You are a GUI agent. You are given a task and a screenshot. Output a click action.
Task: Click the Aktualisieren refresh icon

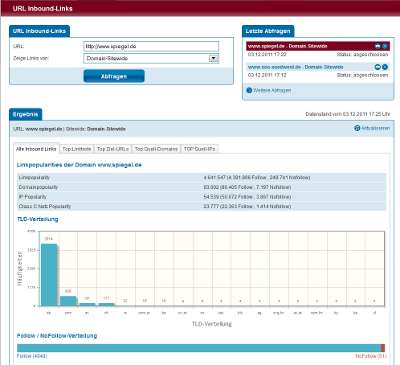click(357, 128)
